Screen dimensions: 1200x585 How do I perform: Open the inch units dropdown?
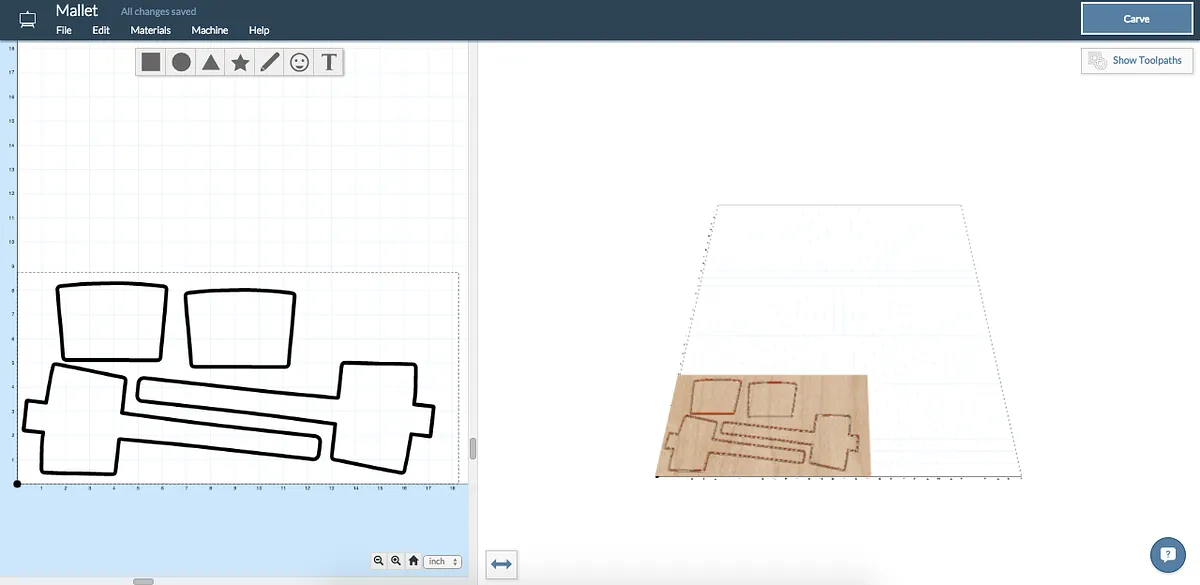442,561
